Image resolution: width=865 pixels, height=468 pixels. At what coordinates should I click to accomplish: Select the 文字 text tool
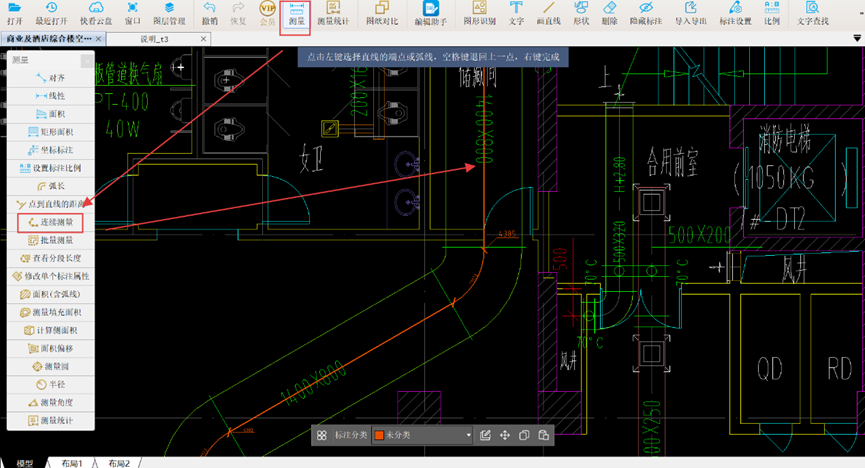[516, 13]
